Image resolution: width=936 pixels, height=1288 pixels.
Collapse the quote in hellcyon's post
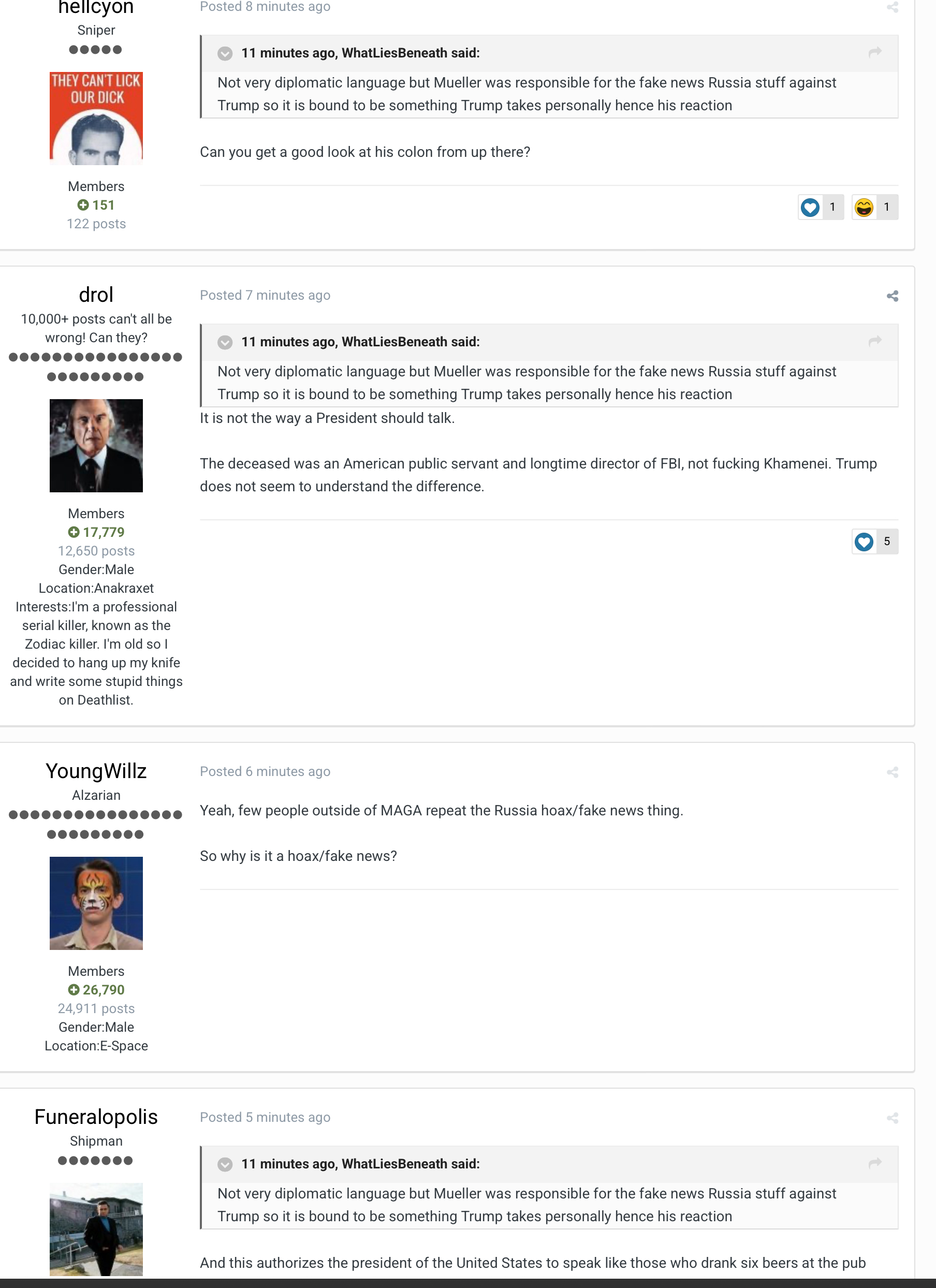225,53
